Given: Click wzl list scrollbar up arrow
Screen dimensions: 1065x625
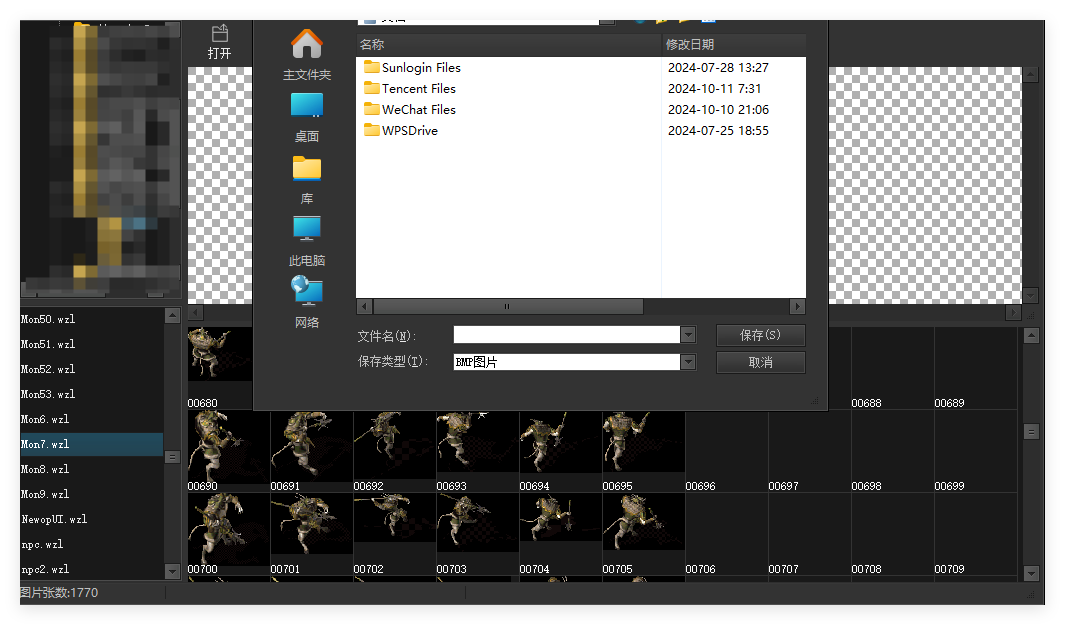Looking at the screenshot, I should (x=173, y=315).
